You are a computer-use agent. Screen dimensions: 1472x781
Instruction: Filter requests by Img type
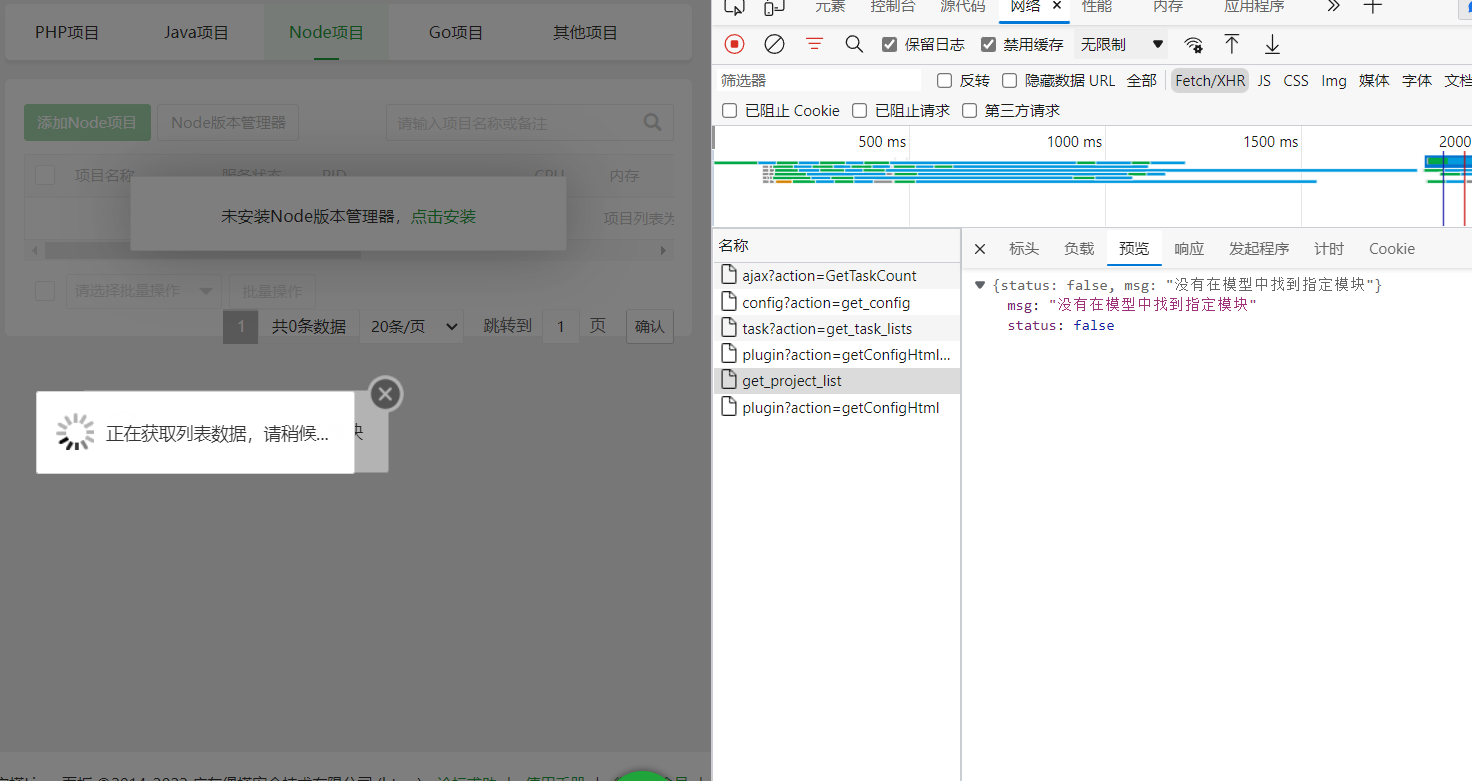pyautogui.click(x=1333, y=80)
